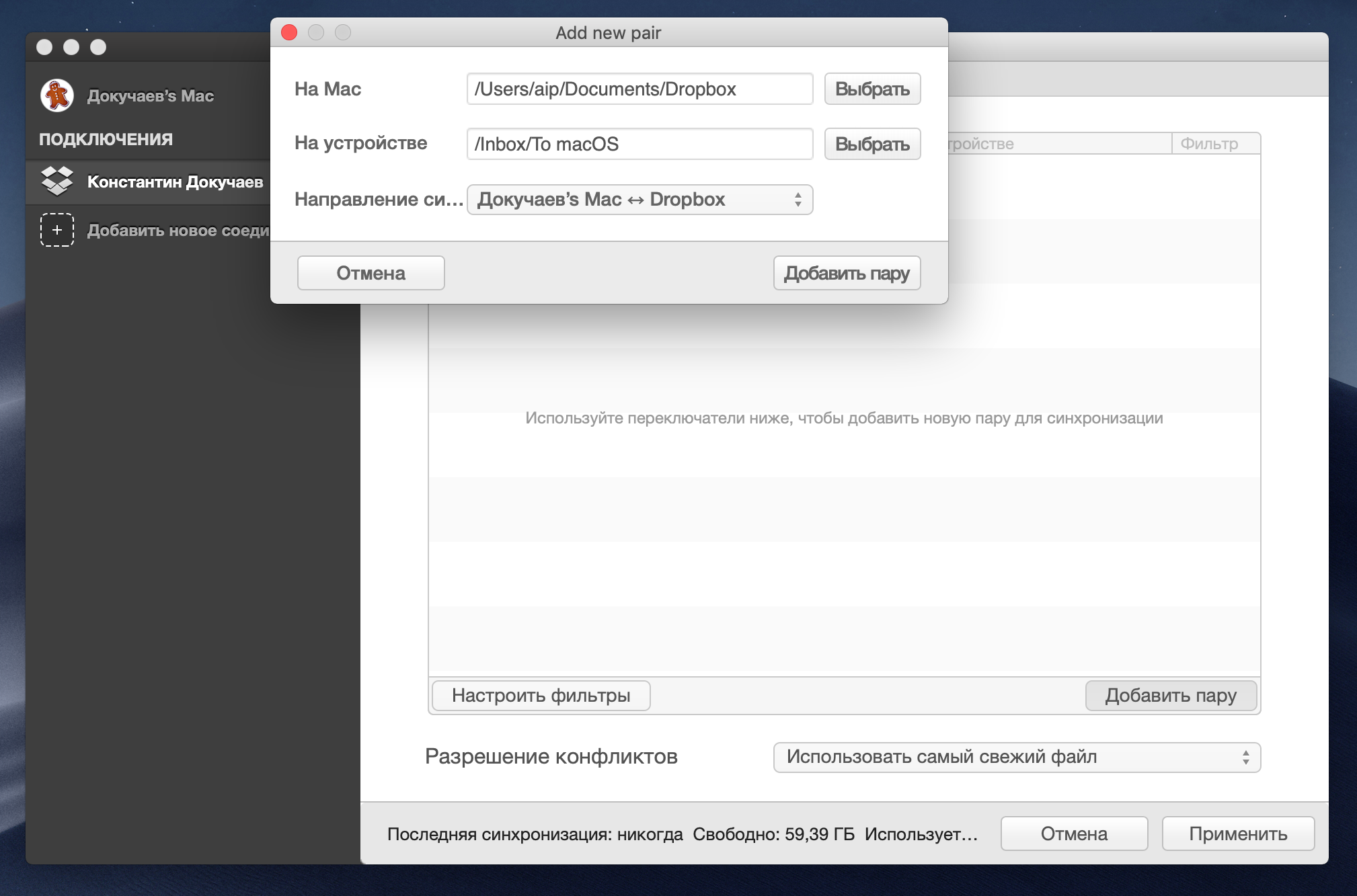Click Добавить новое соединение in sidebar

click(178, 231)
